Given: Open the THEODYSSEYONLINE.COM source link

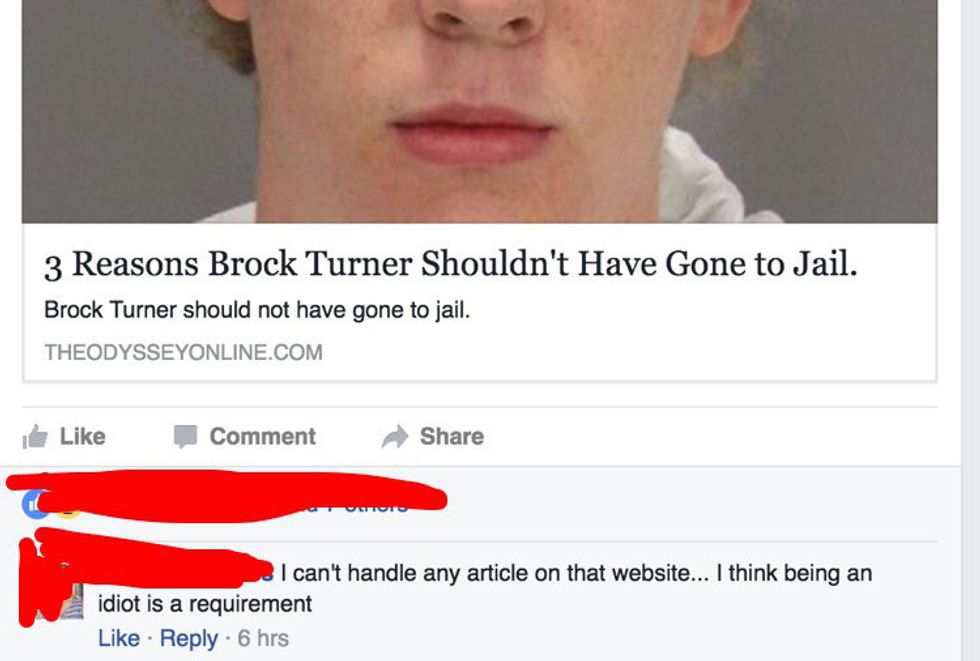Looking at the screenshot, I should coord(184,352).
